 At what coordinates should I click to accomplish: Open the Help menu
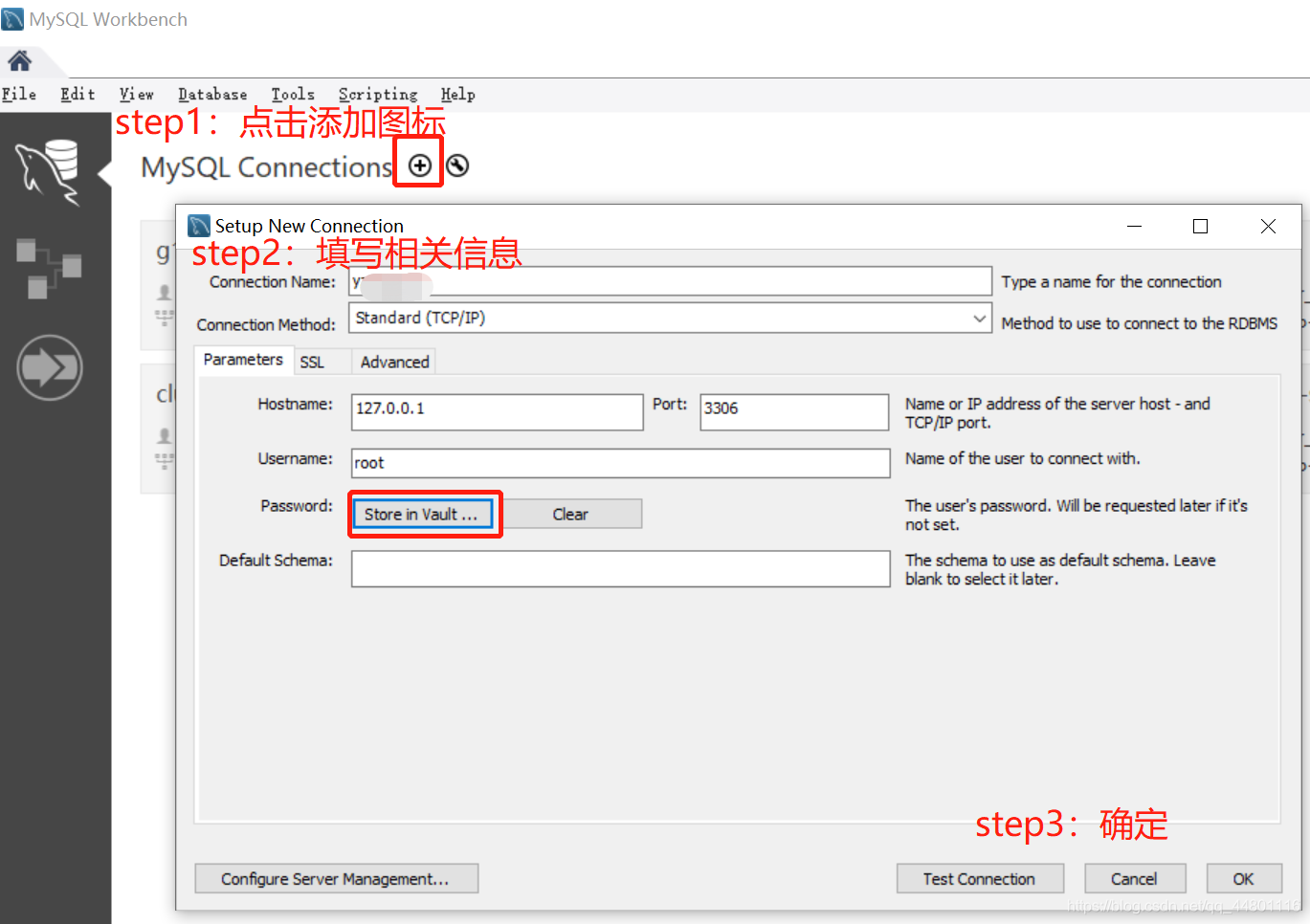click(457, 94)
